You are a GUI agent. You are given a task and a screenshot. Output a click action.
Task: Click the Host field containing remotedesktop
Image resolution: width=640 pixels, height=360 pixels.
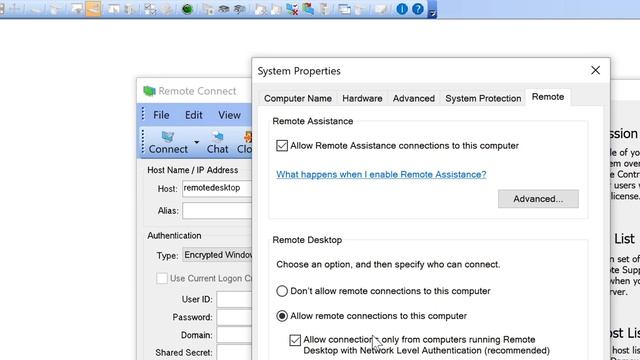(217, 188)
